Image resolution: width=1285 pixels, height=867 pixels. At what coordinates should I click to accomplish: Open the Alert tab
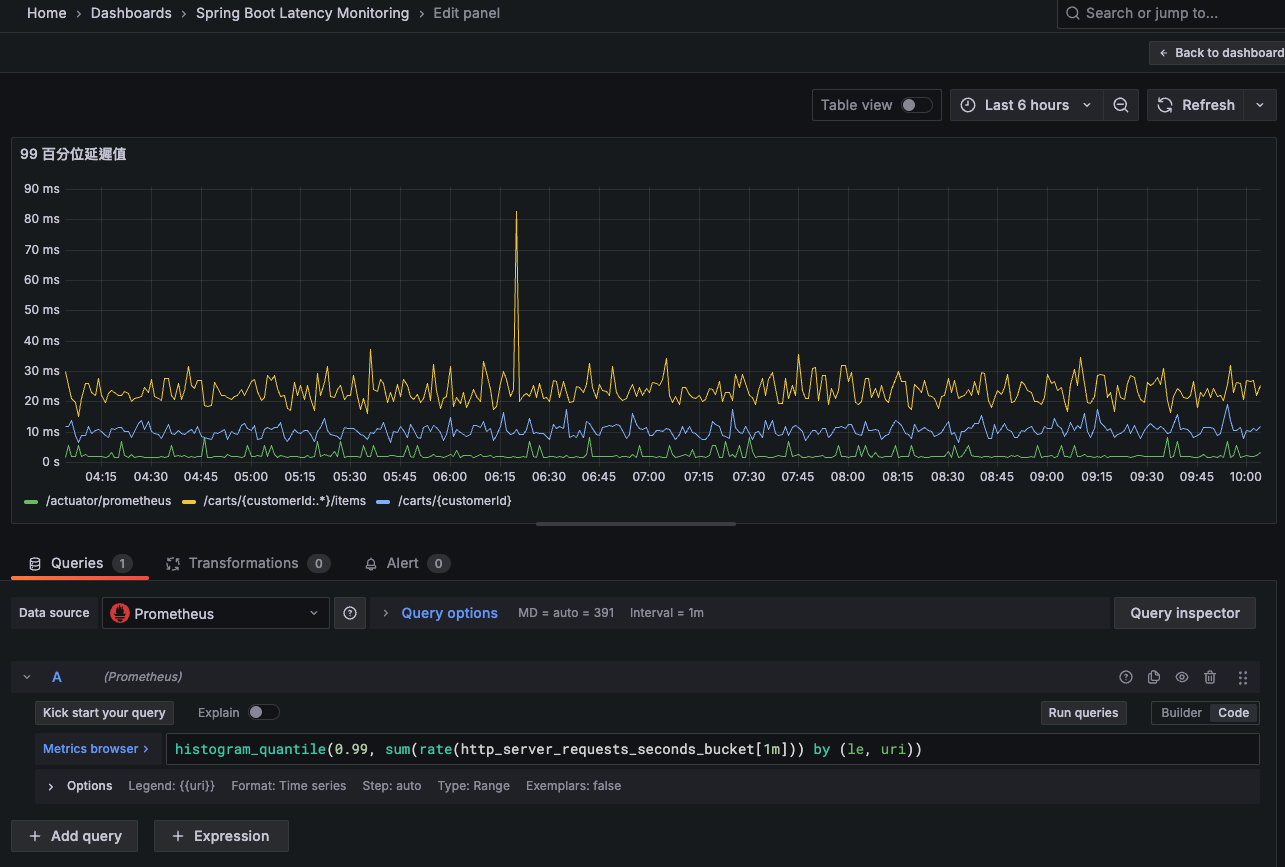402,563
